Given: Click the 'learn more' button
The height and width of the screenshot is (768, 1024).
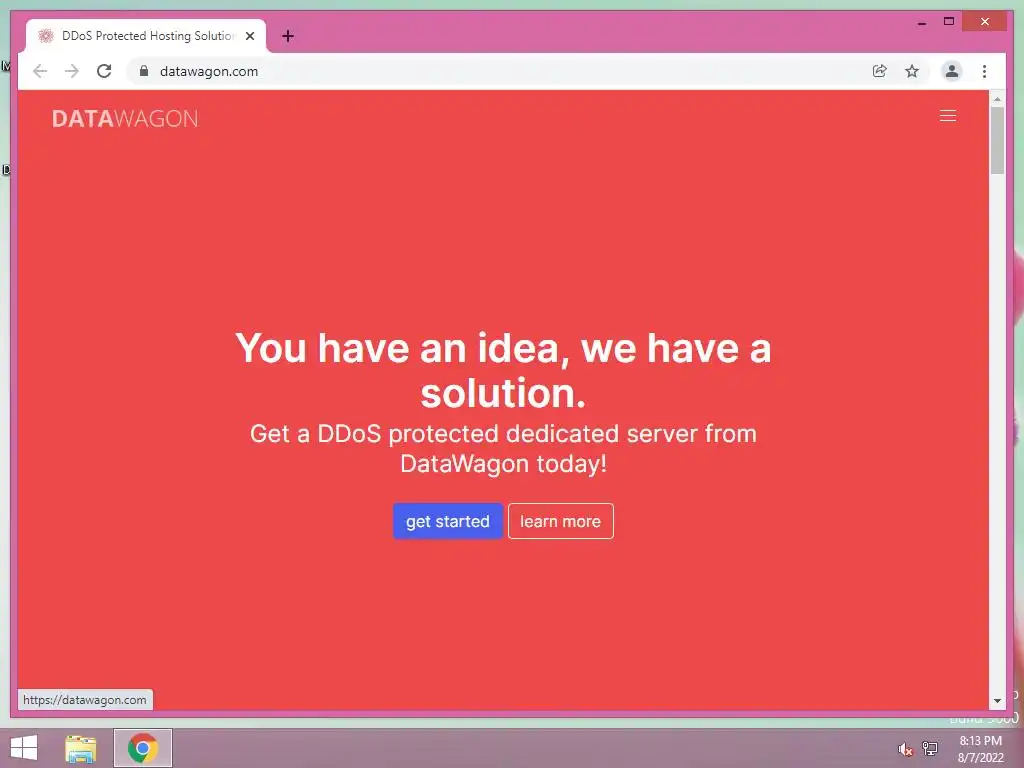Looking at the screenshot, I should (560, 521).
